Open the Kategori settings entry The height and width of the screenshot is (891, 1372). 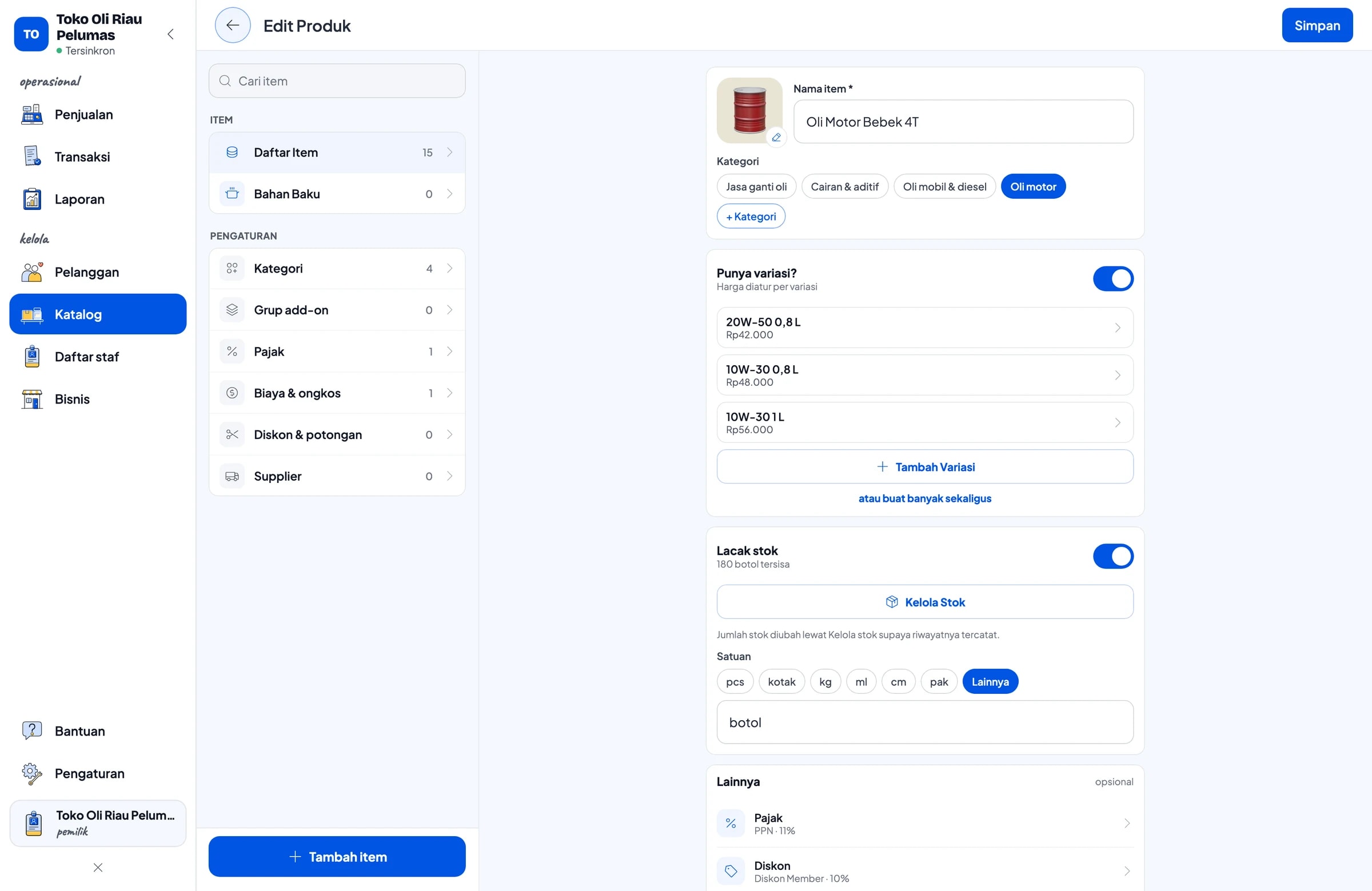pos(337,269)
